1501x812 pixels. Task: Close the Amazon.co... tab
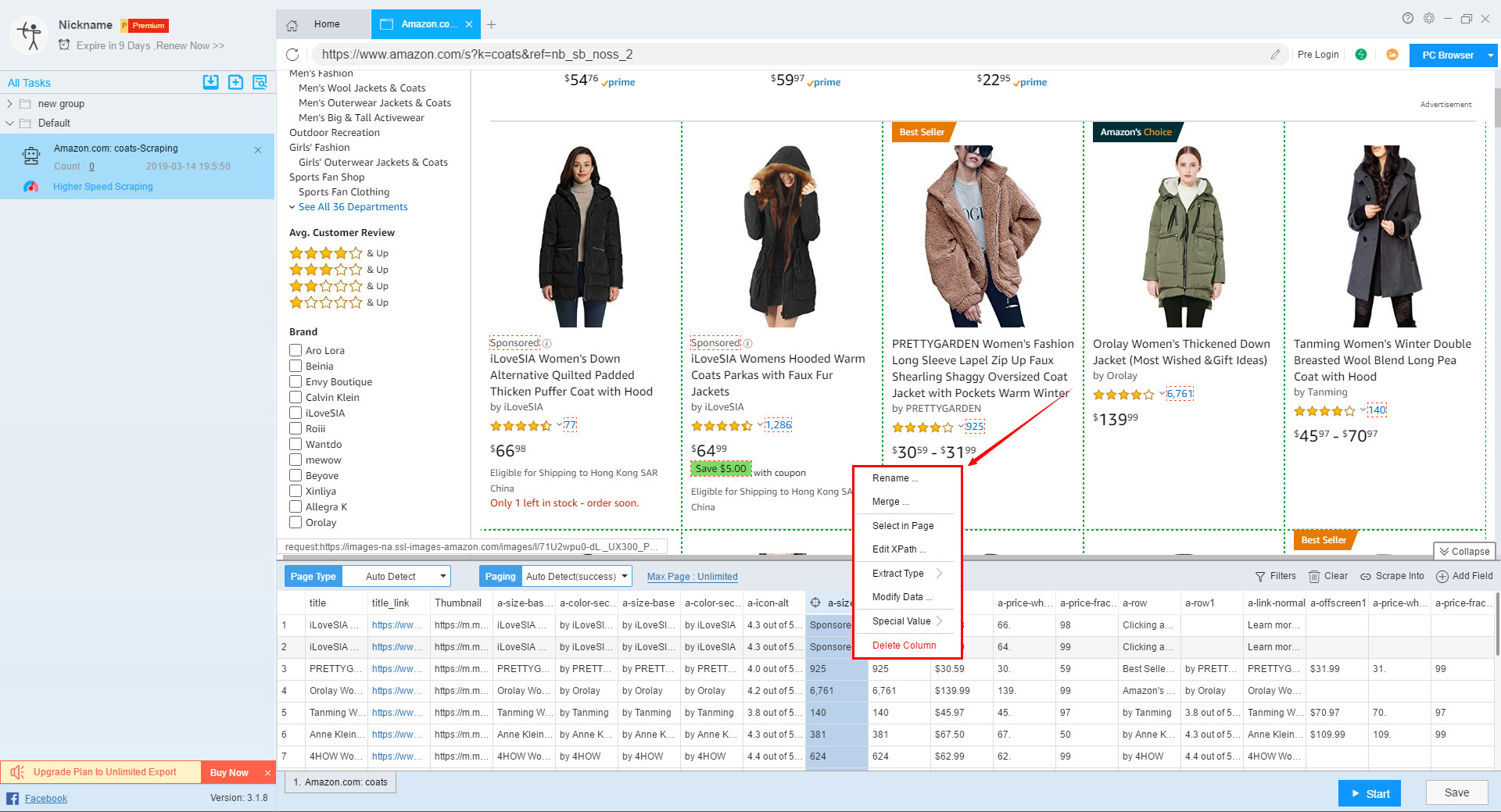pos(469,24)
